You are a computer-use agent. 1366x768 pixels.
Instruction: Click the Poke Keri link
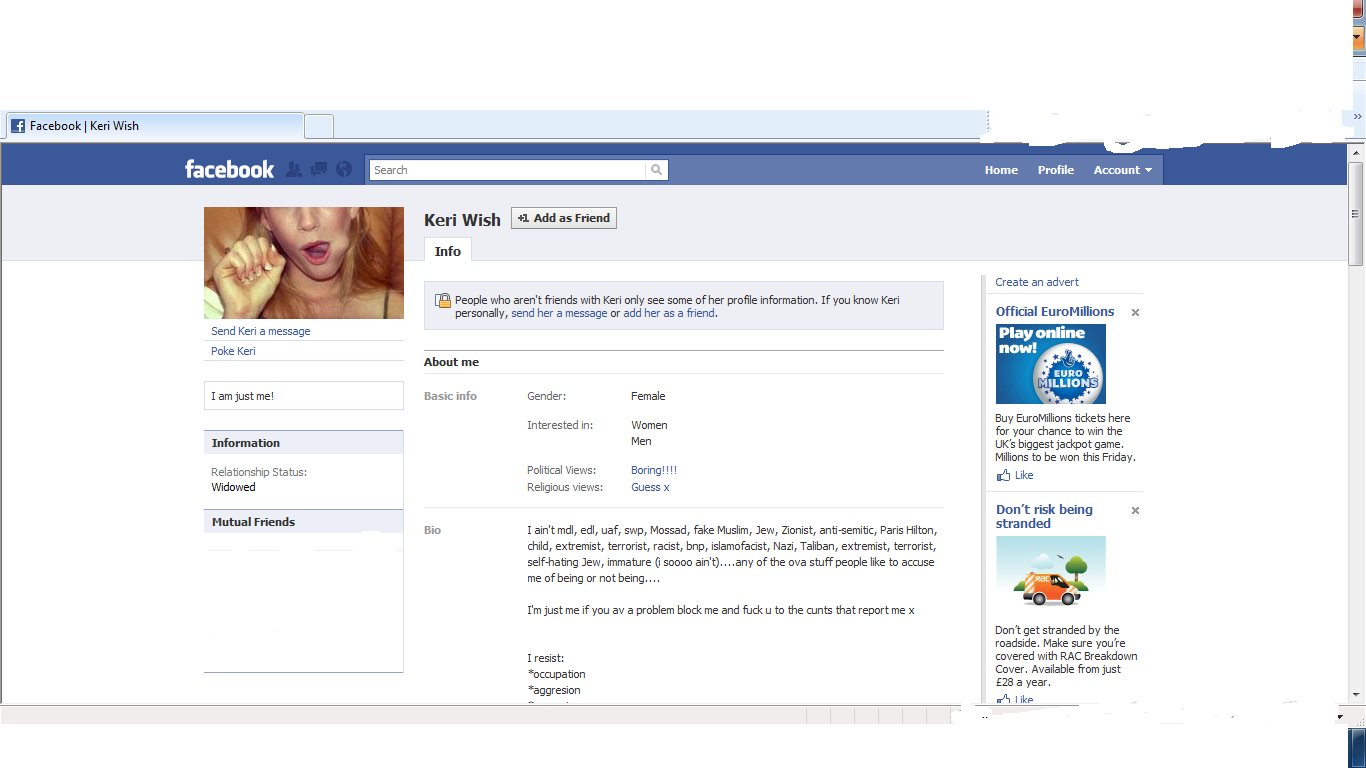233,351
